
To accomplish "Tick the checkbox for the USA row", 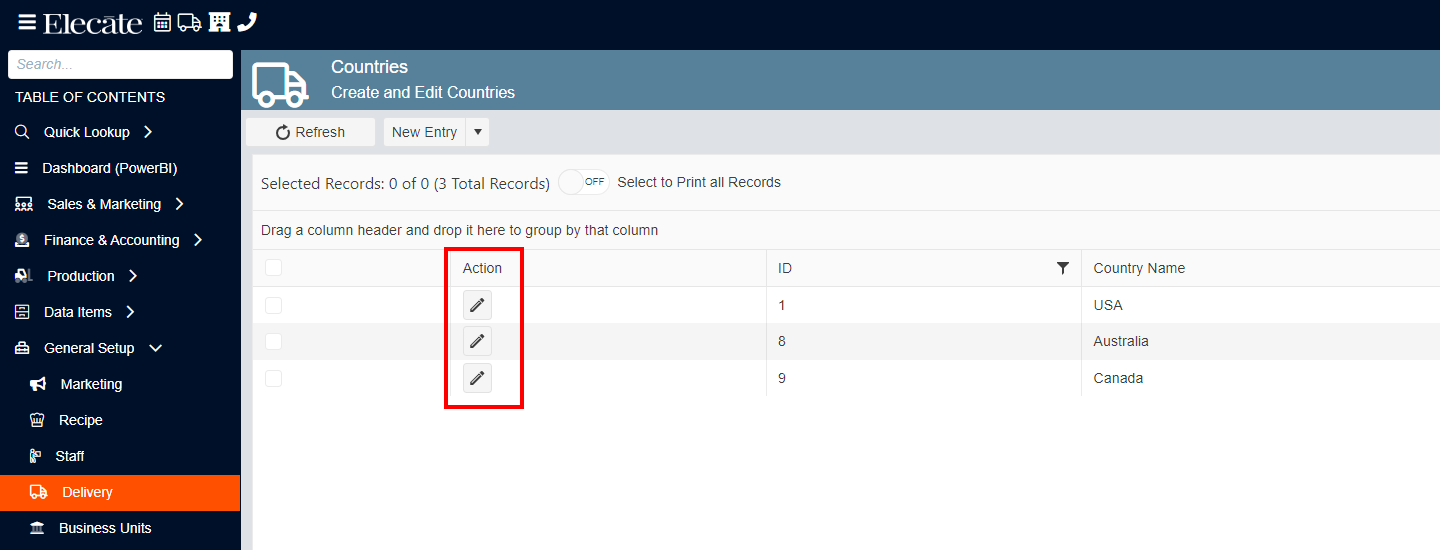I will point(273,305).
